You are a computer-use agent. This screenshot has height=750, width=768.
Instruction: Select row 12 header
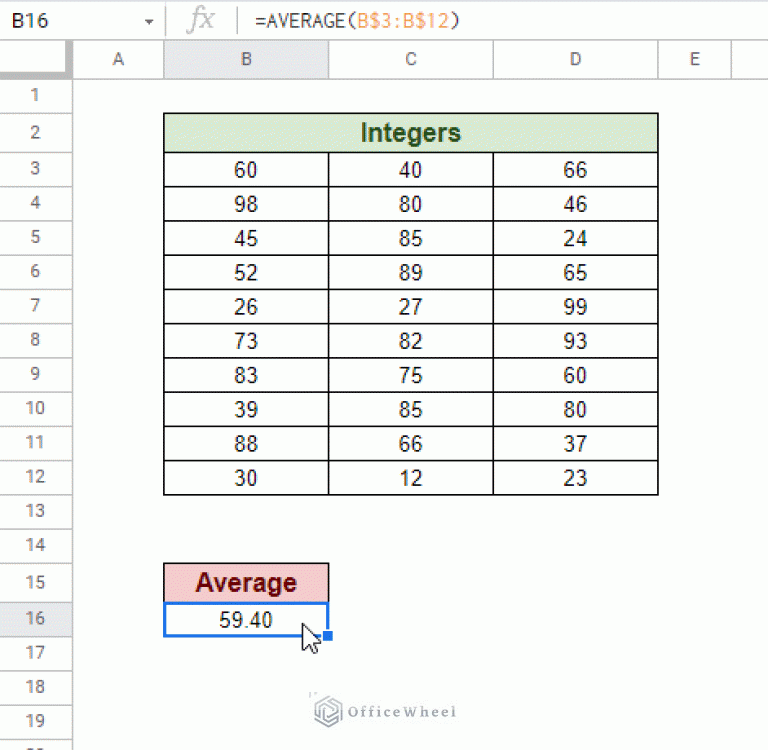point(35,477)
